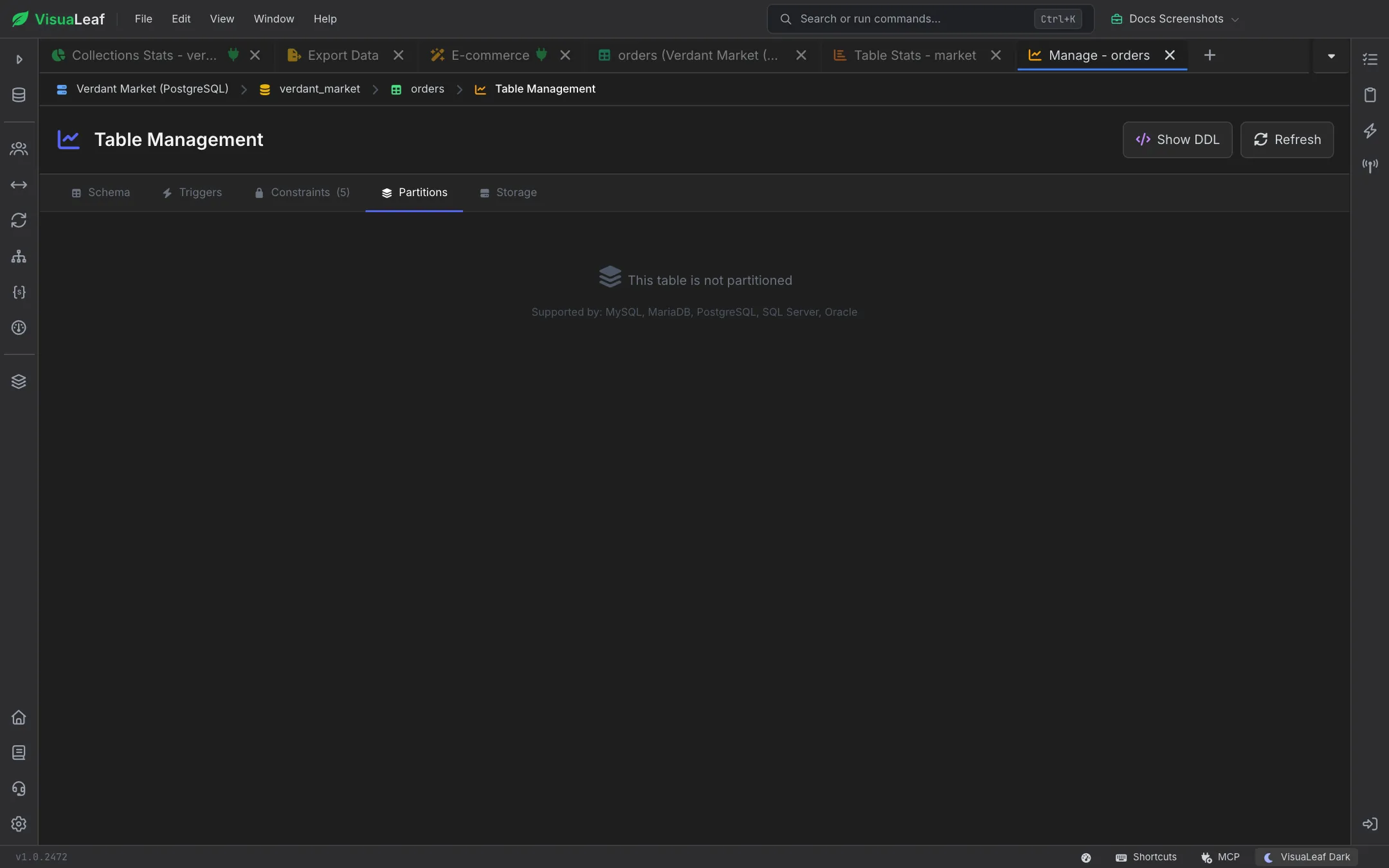Open the Window menu
This screenshot has height=868, width=1389.
click(x=273, y=19)
